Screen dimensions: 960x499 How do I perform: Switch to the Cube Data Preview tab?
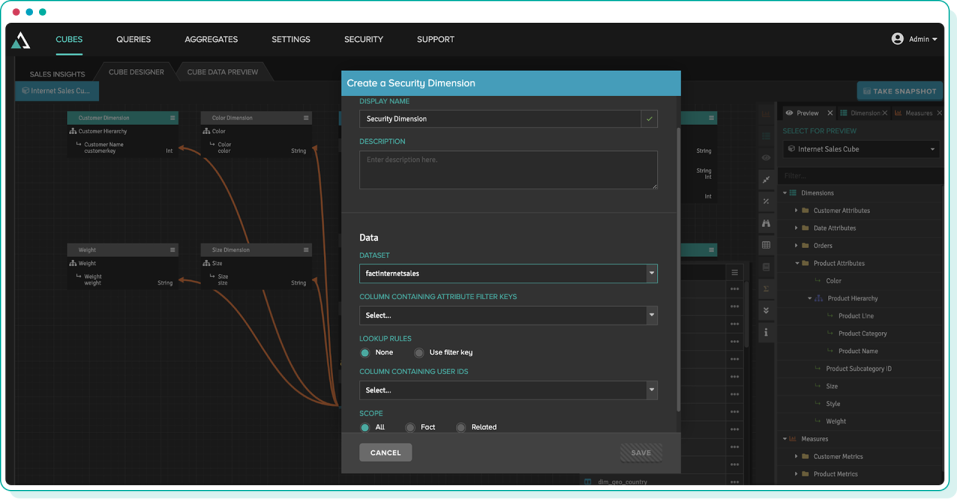222,72
